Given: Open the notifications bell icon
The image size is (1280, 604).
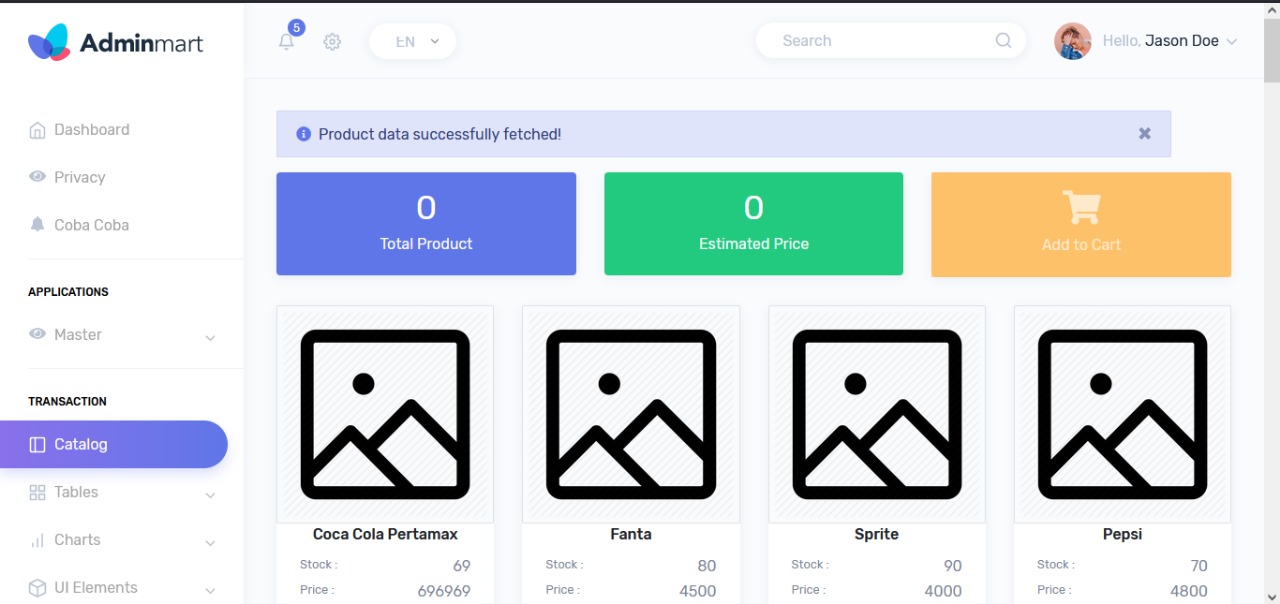Looking at the screenshot, I should click(287, 42).
